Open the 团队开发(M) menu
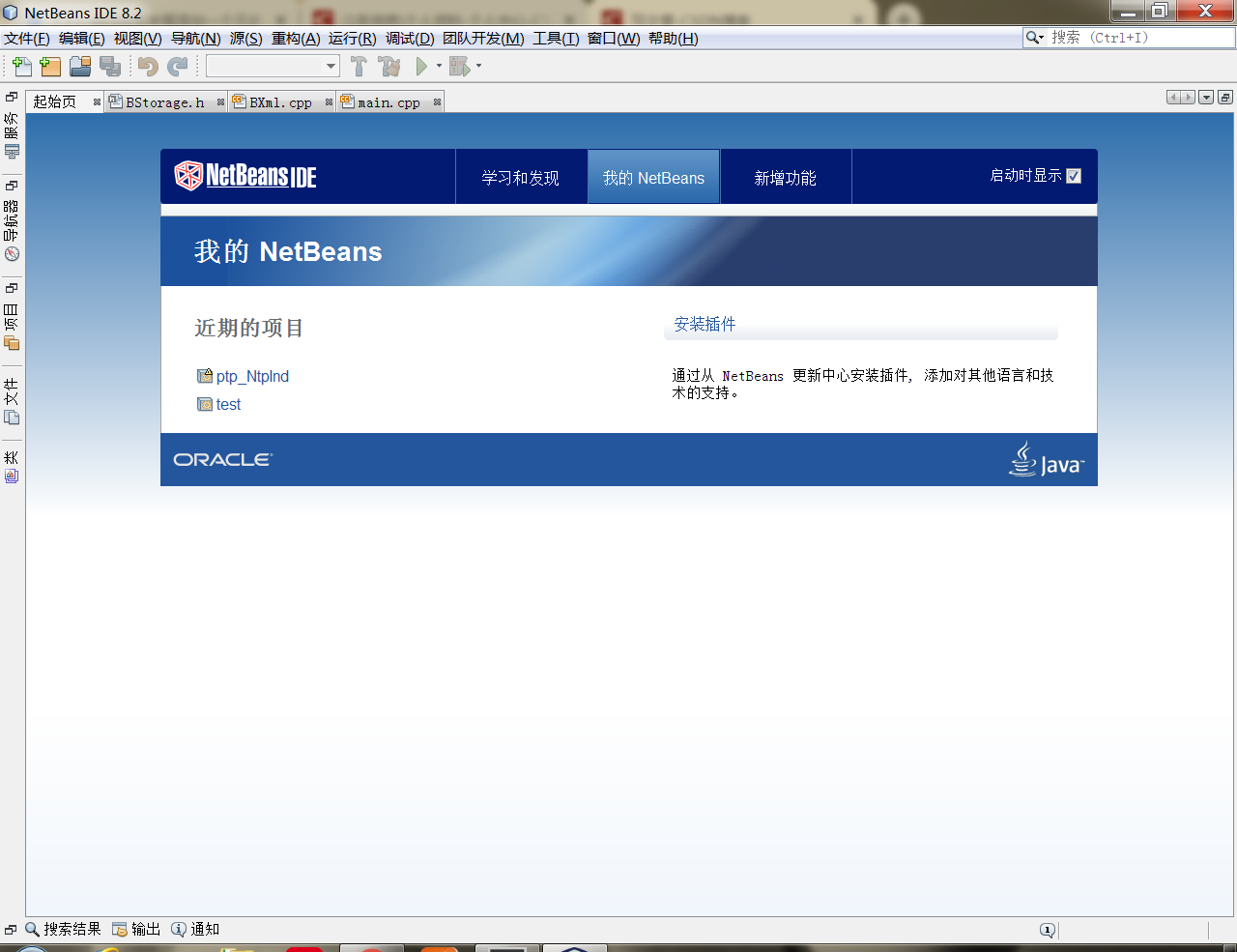Image resolution: width=1237 pixels, height=952 pixels. click(483, 39)
